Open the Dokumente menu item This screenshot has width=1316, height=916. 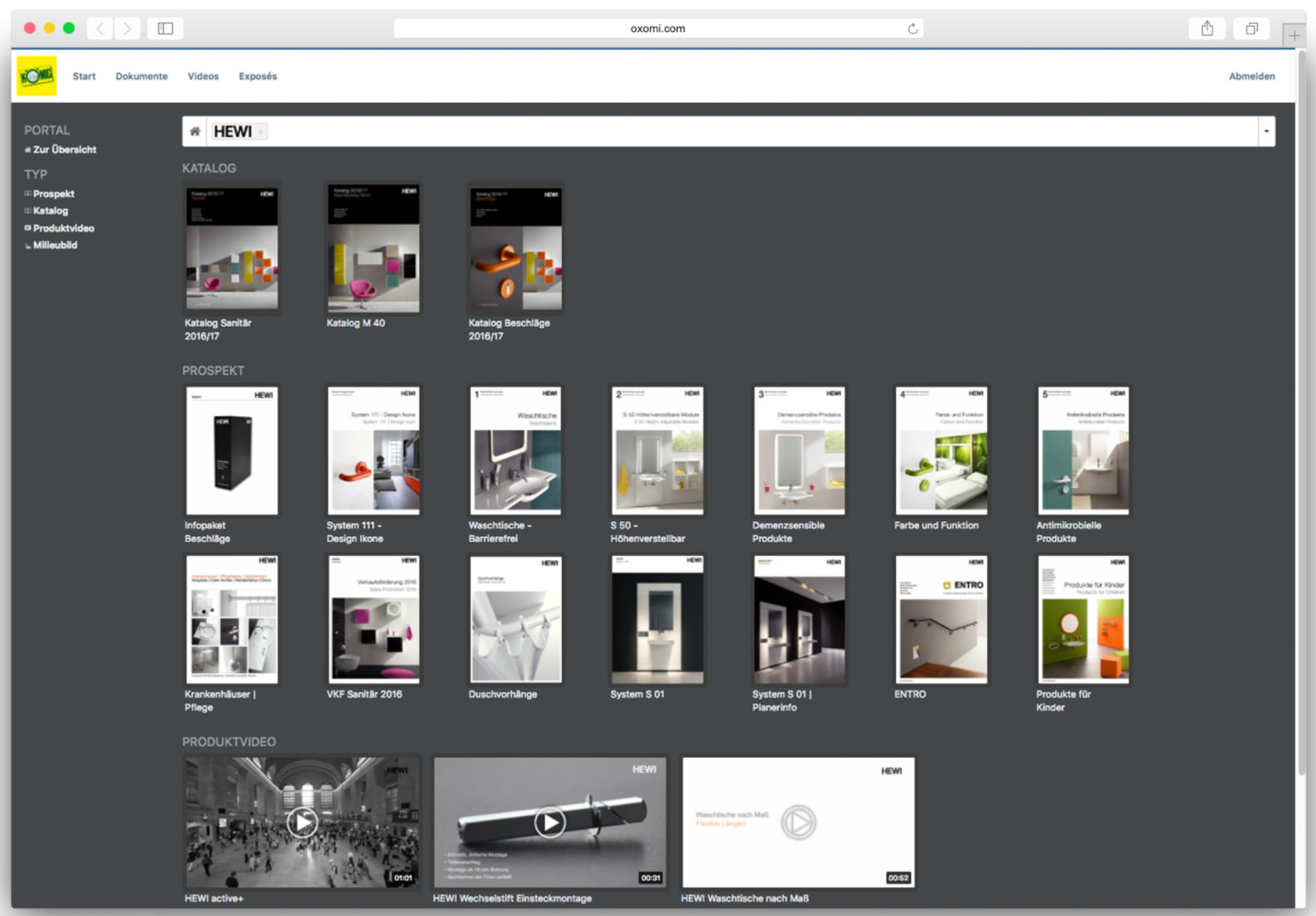pyautogui.click(x=141, y=76)
